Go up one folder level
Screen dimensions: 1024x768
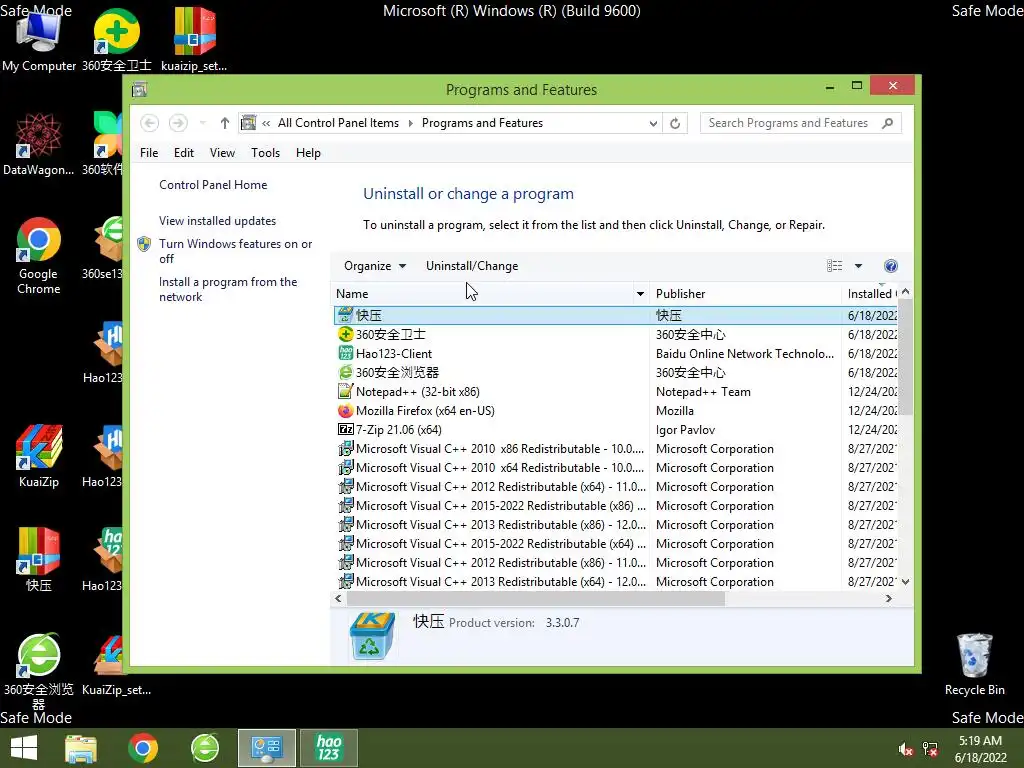click(225, 123)
